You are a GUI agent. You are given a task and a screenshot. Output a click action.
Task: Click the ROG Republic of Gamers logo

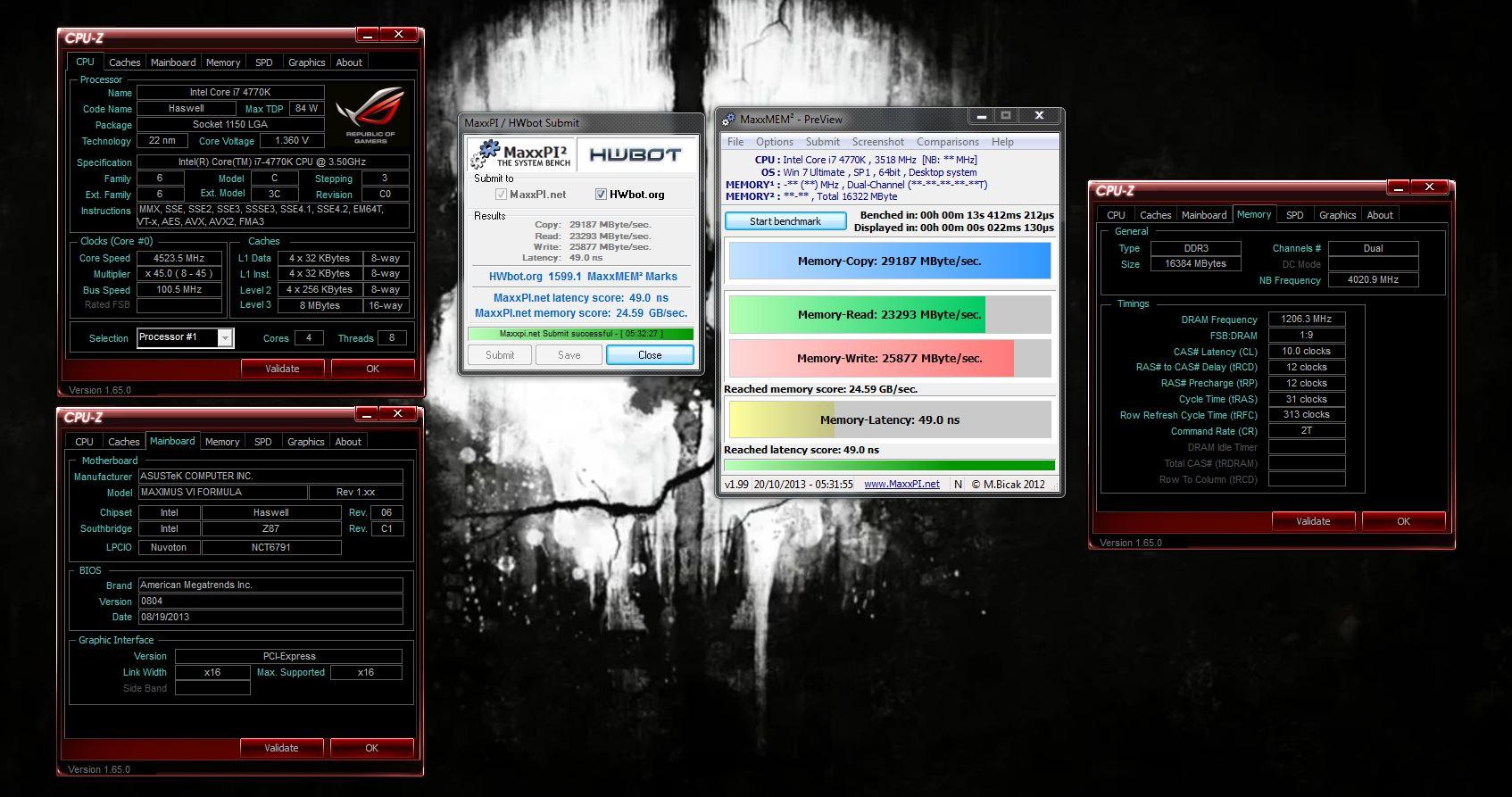pyautogui.click(x=370, y=114)
